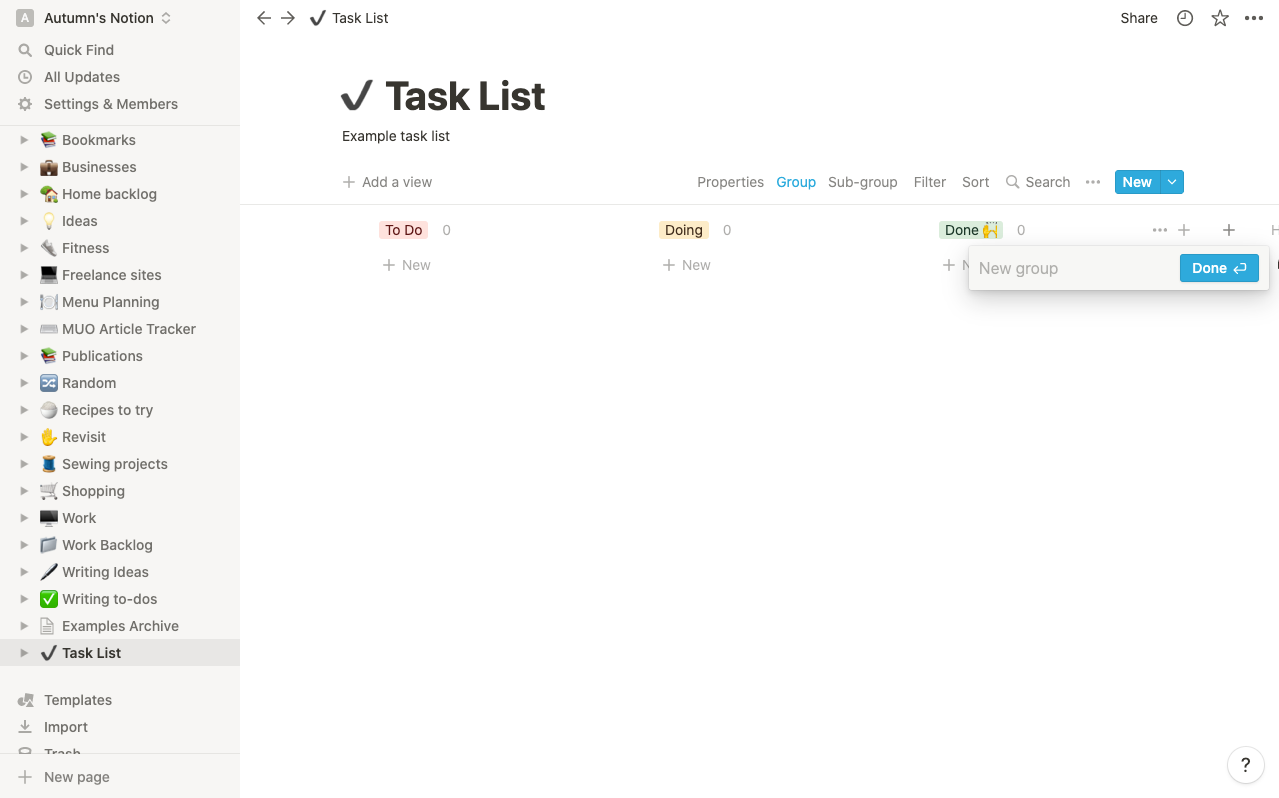Click the Businesses briefcase icon

click(x=48, y=167)
